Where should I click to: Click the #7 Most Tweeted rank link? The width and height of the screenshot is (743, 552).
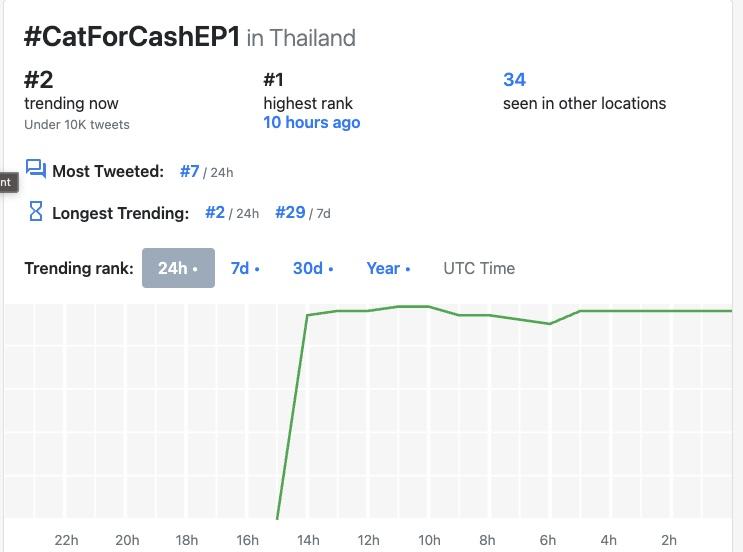click(190, 171)
